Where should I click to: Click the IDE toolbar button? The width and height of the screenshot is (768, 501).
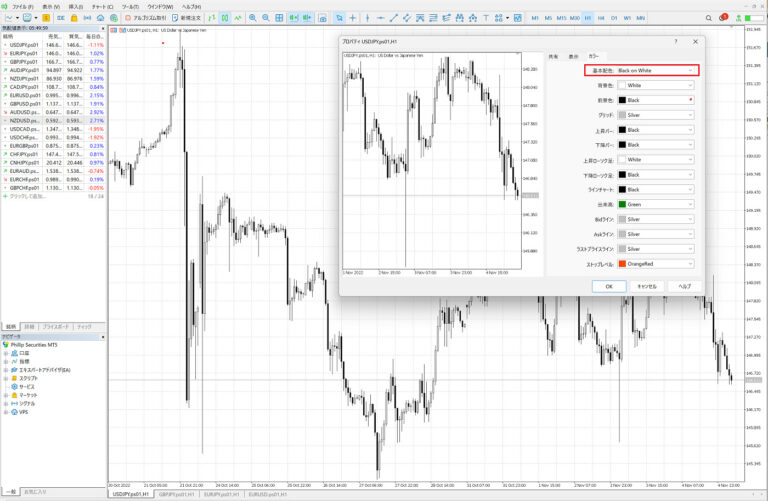(61, 18)
